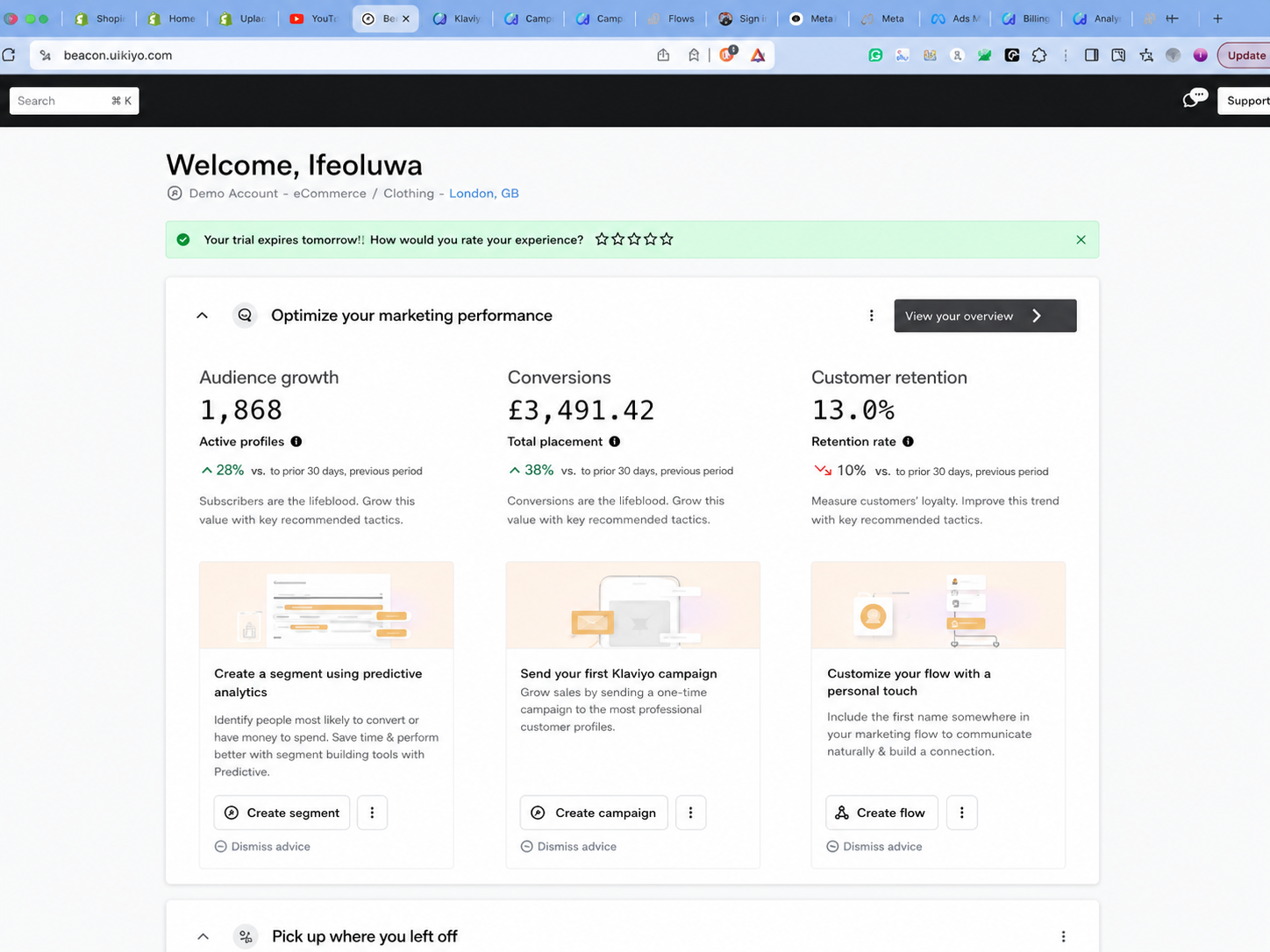1270x952 pixels.
Task: Switch to the Shopify Home tab
Action: tap(172, 18)
